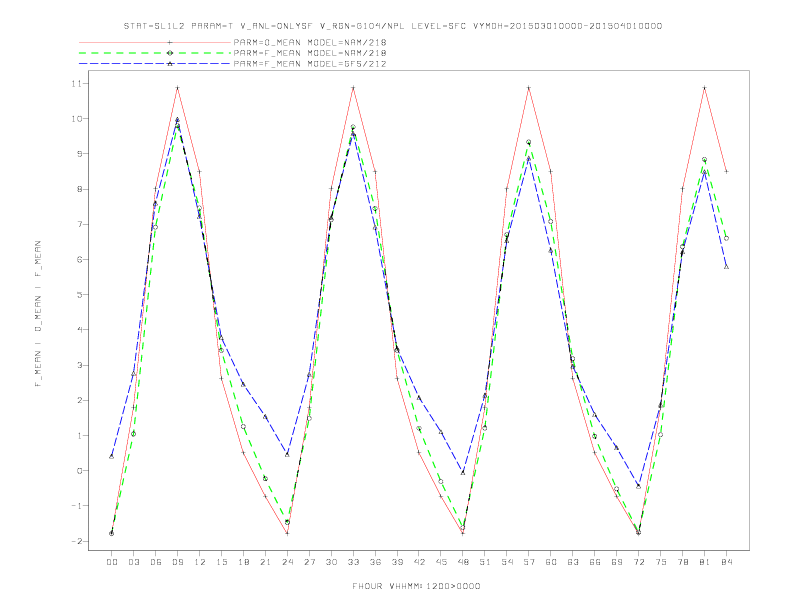Click the blue triangle data point at hour 24
Image resolution: width=792 pixels, height=612 pixels.
pyautogui.click(x=287, y=454)
